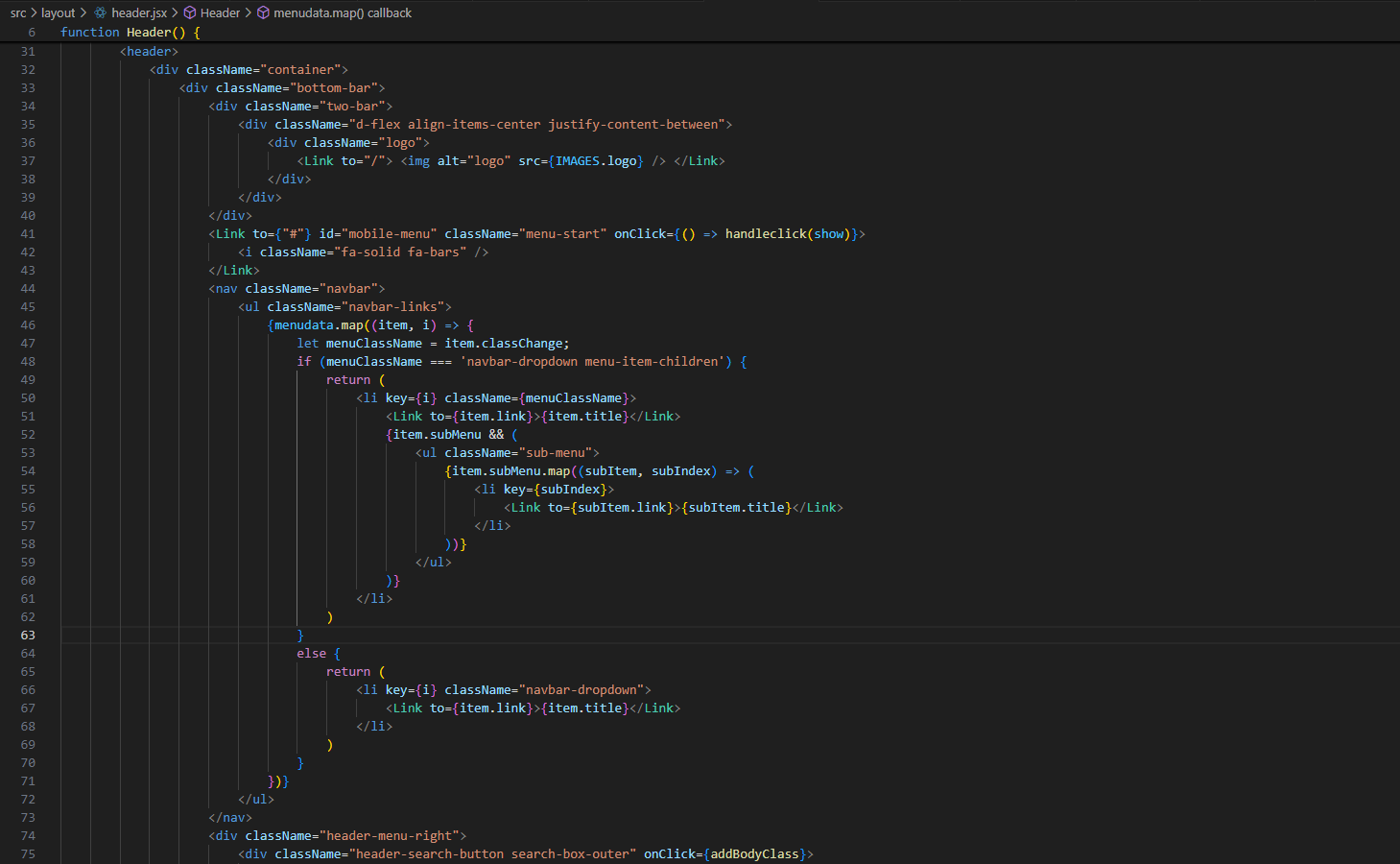This screenshot has height=864, width=1400.
Task: Click the return keyword on line 65
Action: click(348, 671)
